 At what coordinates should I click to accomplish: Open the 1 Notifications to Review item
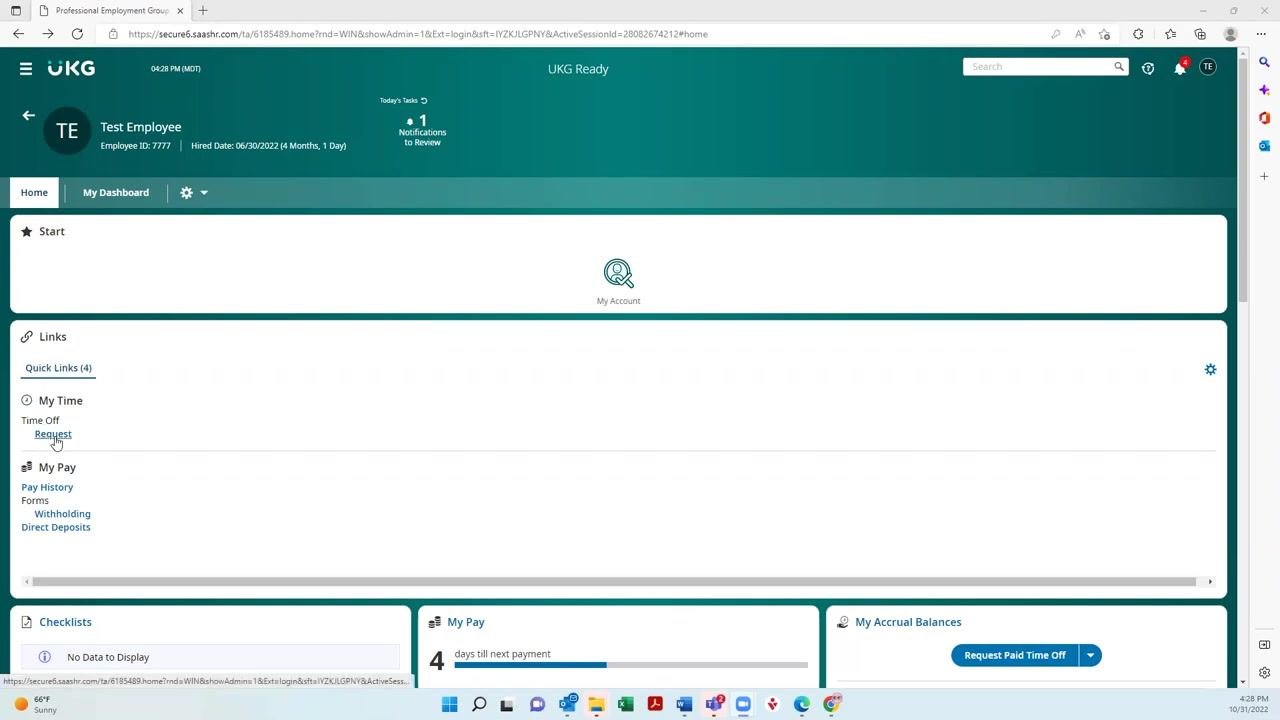coord(422,131)
